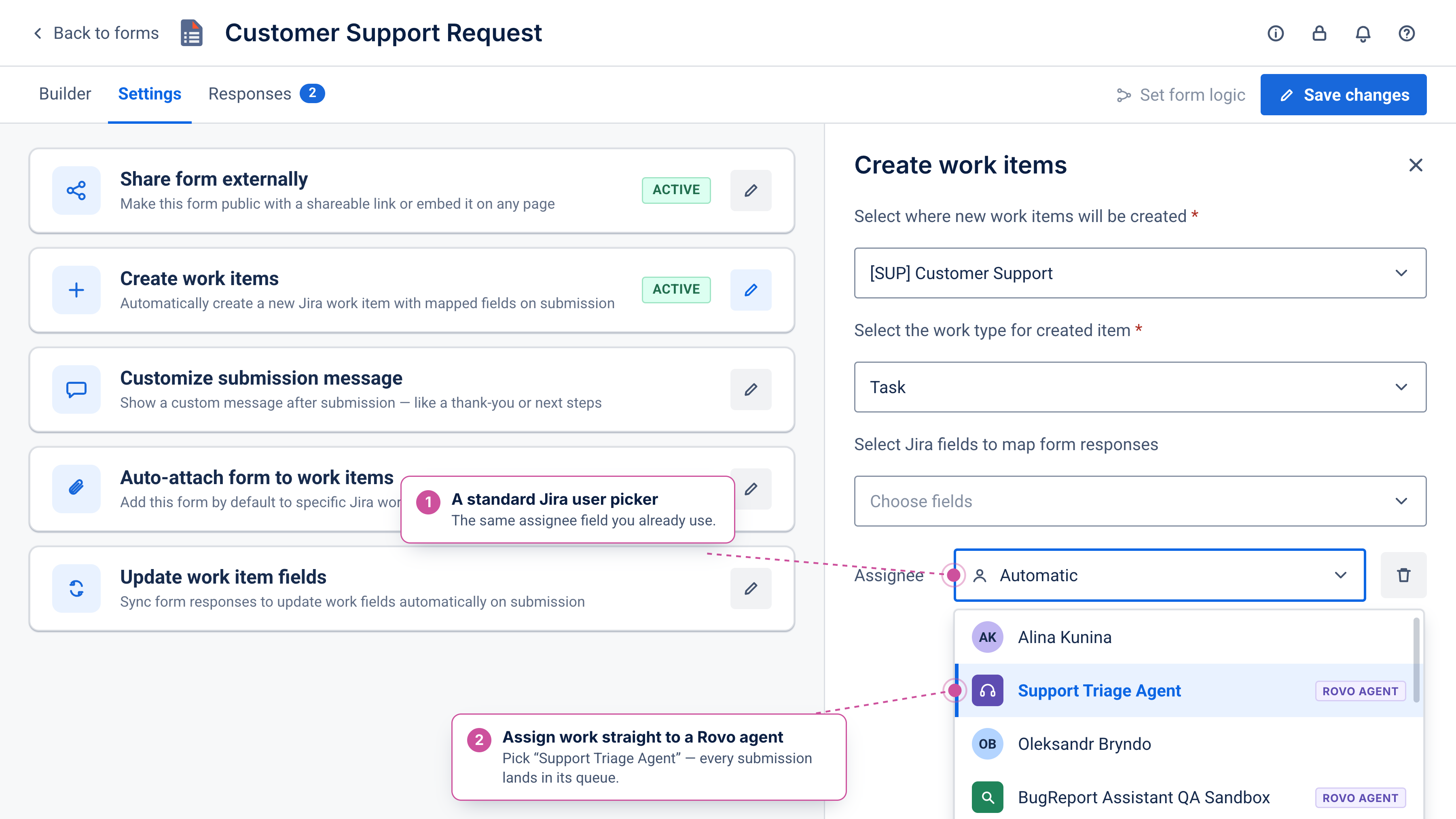1456x819 pixels.
Task: Open the Responses tab
Action: point(266,94)
